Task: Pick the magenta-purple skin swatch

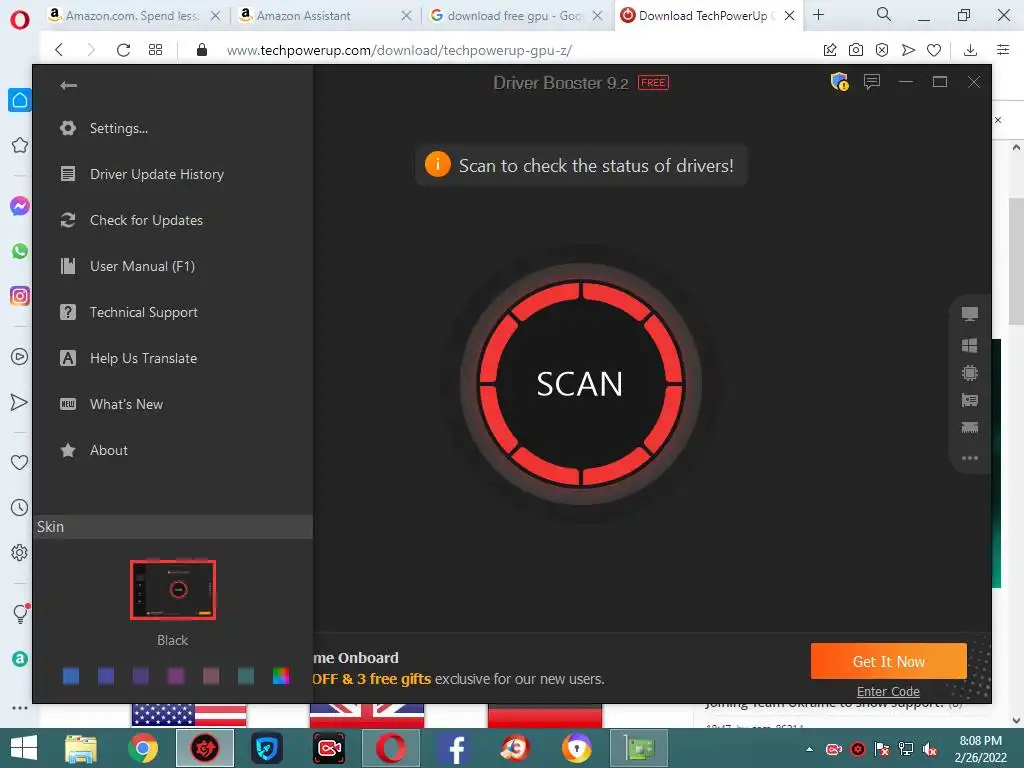Action: click(176, 676)
